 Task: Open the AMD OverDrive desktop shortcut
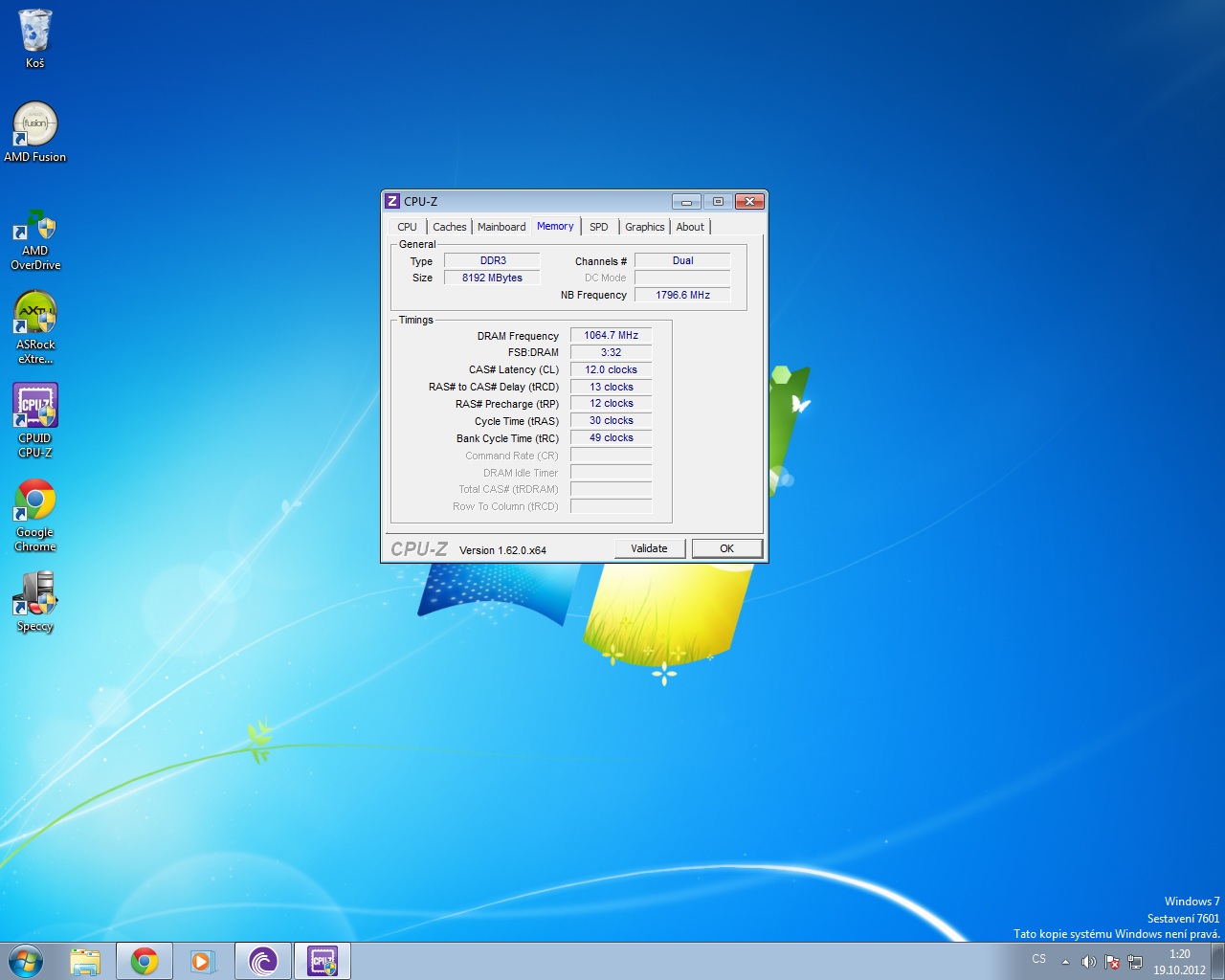35,238
